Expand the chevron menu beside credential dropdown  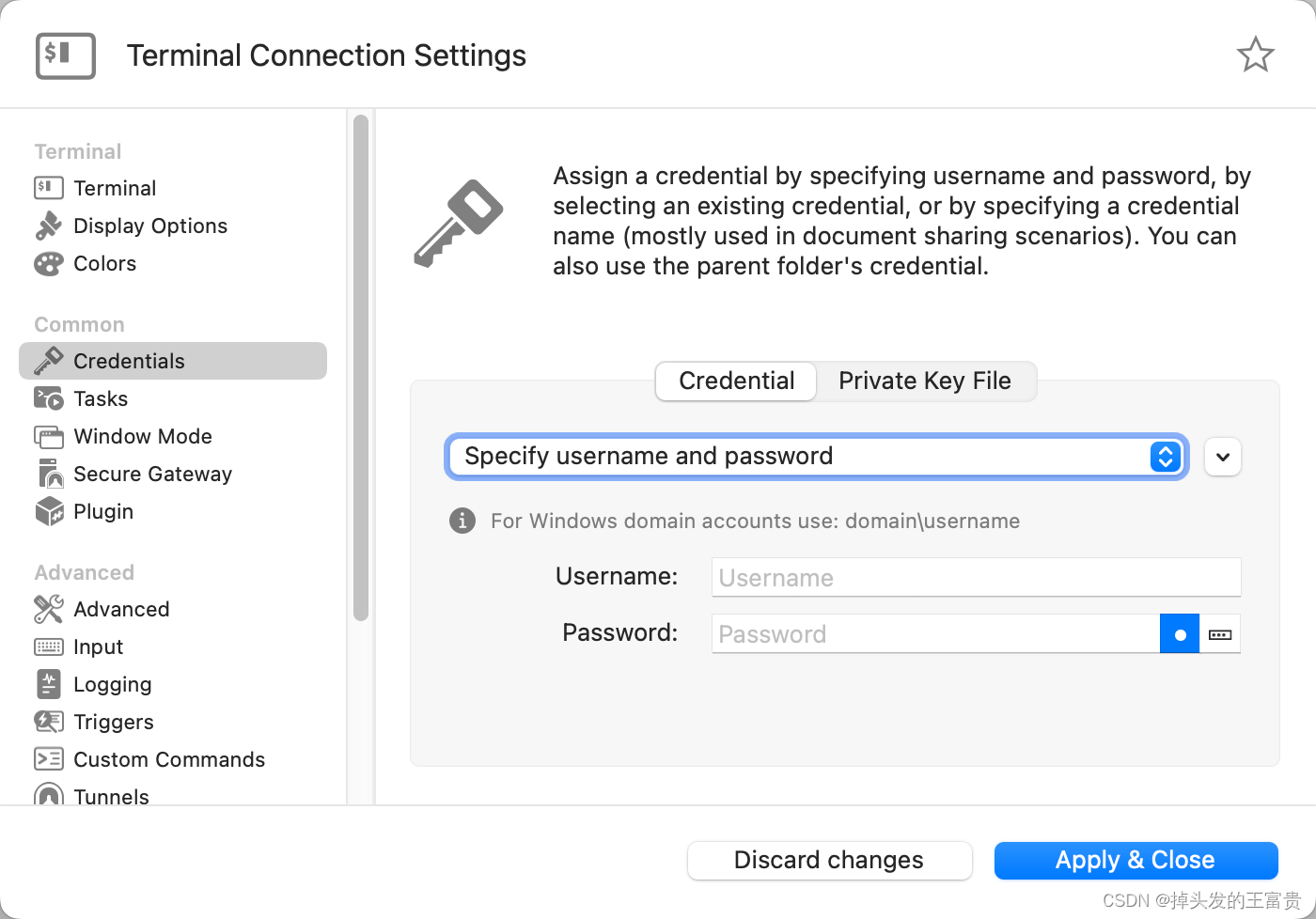tap(1222, 458)
